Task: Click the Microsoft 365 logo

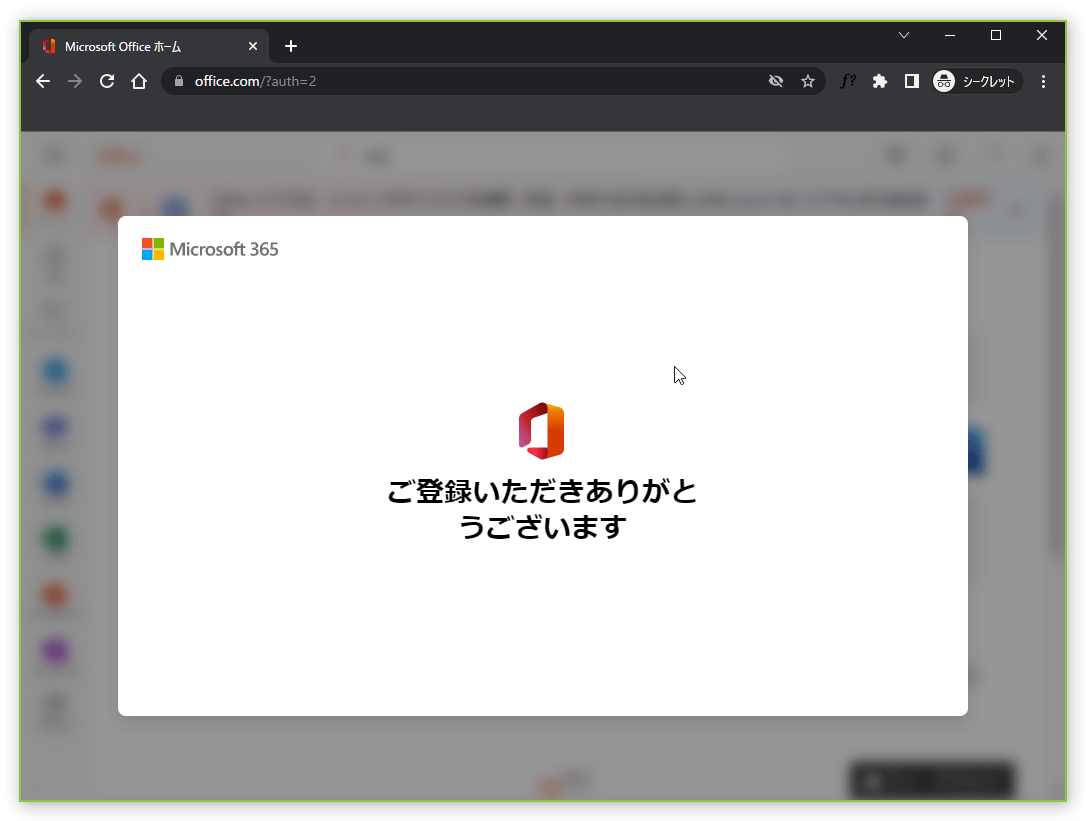Action: pyautogui.click(x=210, y=249)
